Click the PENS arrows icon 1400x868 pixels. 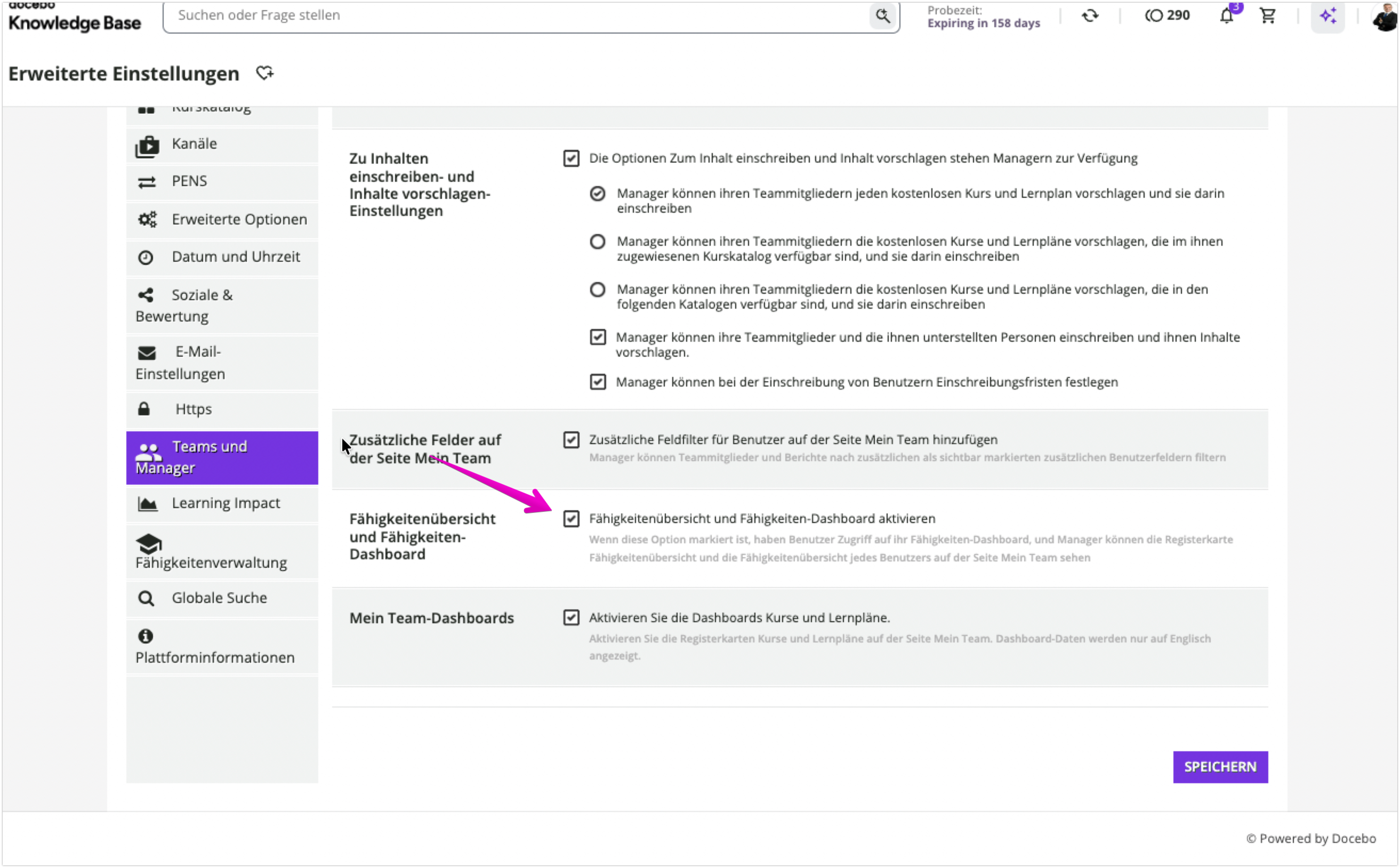146,182
